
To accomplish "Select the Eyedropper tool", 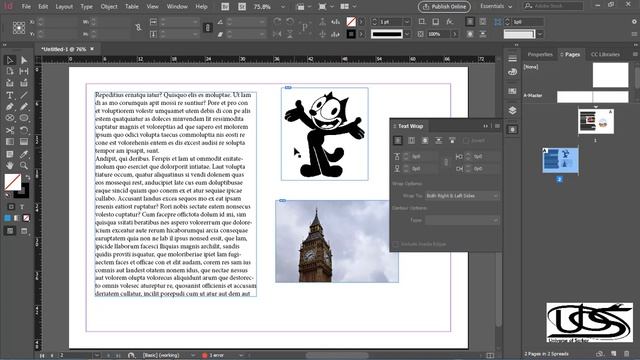I will [x=24, y=154].
